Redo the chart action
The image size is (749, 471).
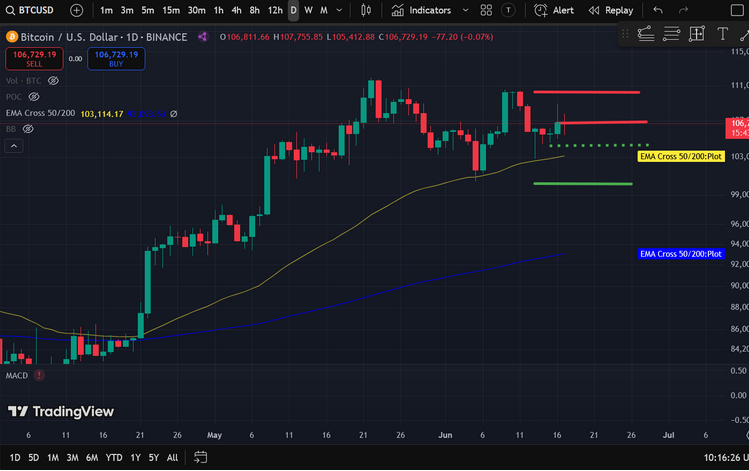point(684,10)
